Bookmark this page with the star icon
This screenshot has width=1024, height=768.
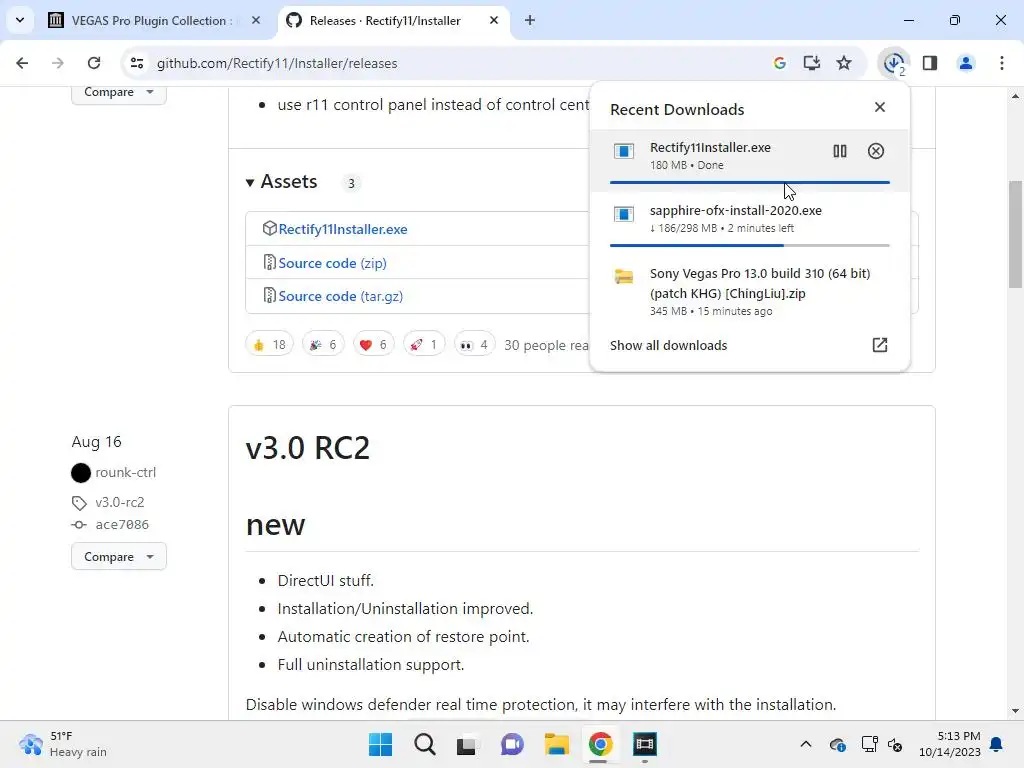pos(844,63)
